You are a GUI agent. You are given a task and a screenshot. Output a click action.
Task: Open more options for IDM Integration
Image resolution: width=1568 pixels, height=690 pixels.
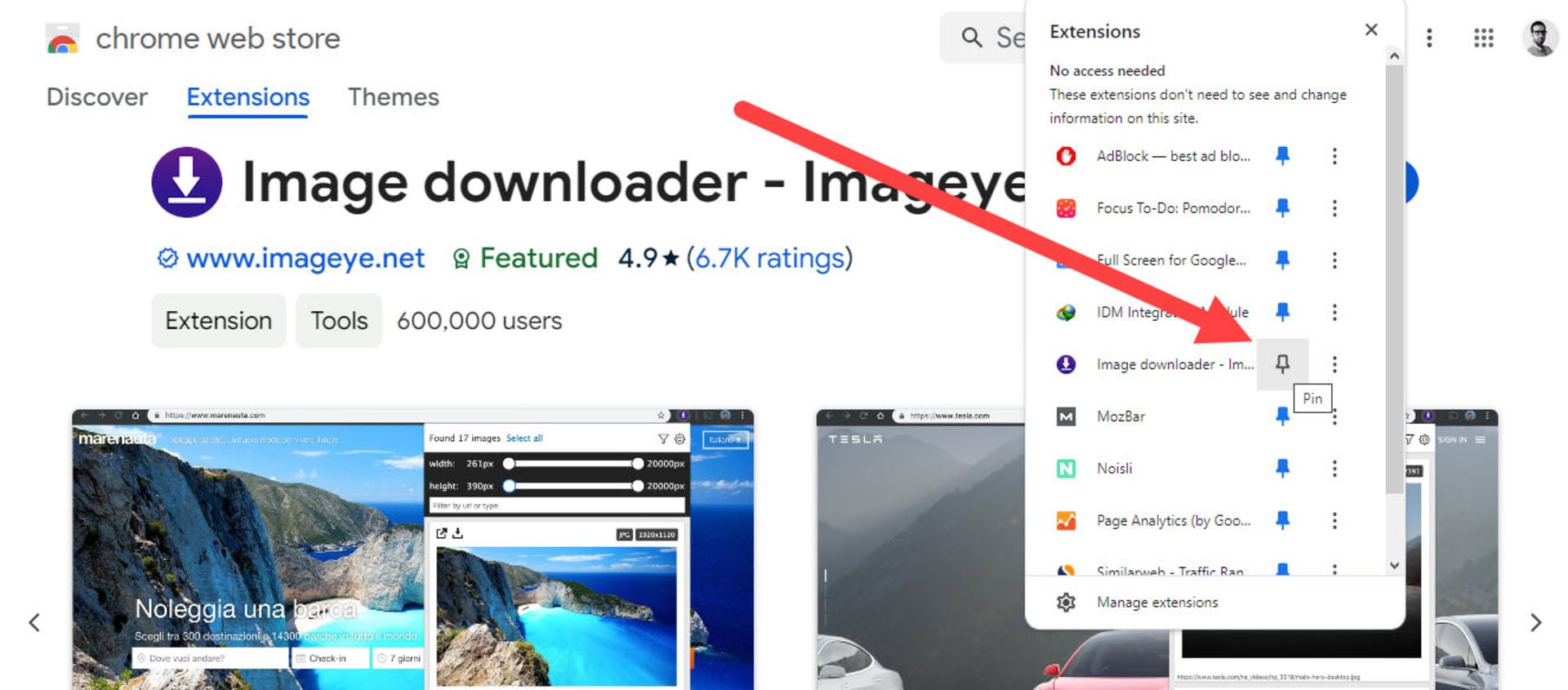click(x=1334, y=312)
